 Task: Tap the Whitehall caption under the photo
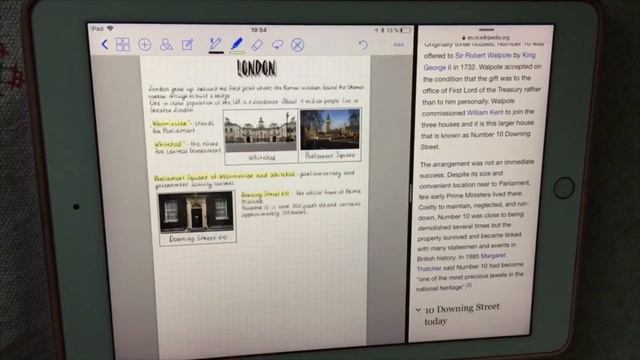(262, 158)
